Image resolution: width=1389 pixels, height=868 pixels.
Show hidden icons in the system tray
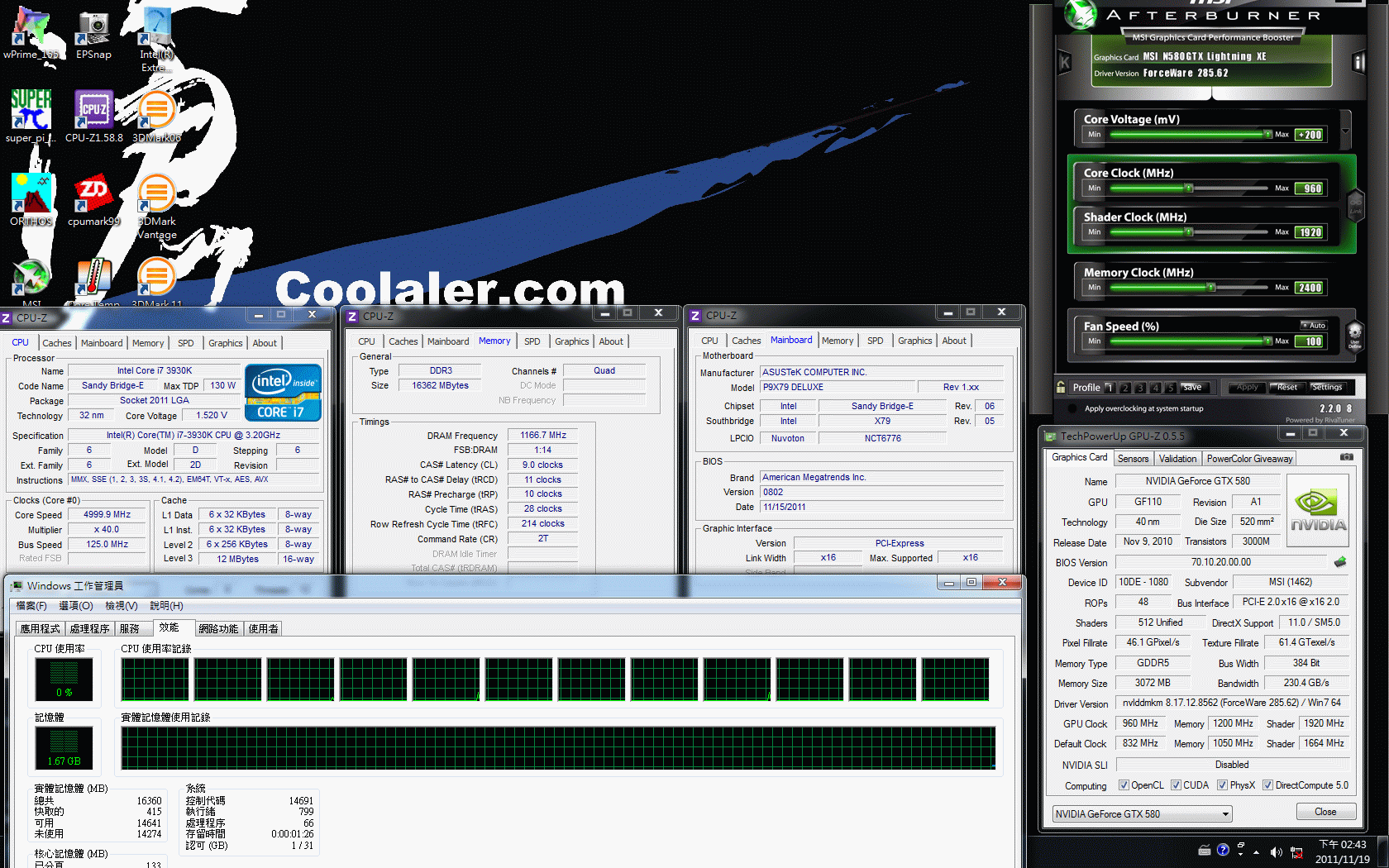pyautogui.click(x=1257, y=852)
